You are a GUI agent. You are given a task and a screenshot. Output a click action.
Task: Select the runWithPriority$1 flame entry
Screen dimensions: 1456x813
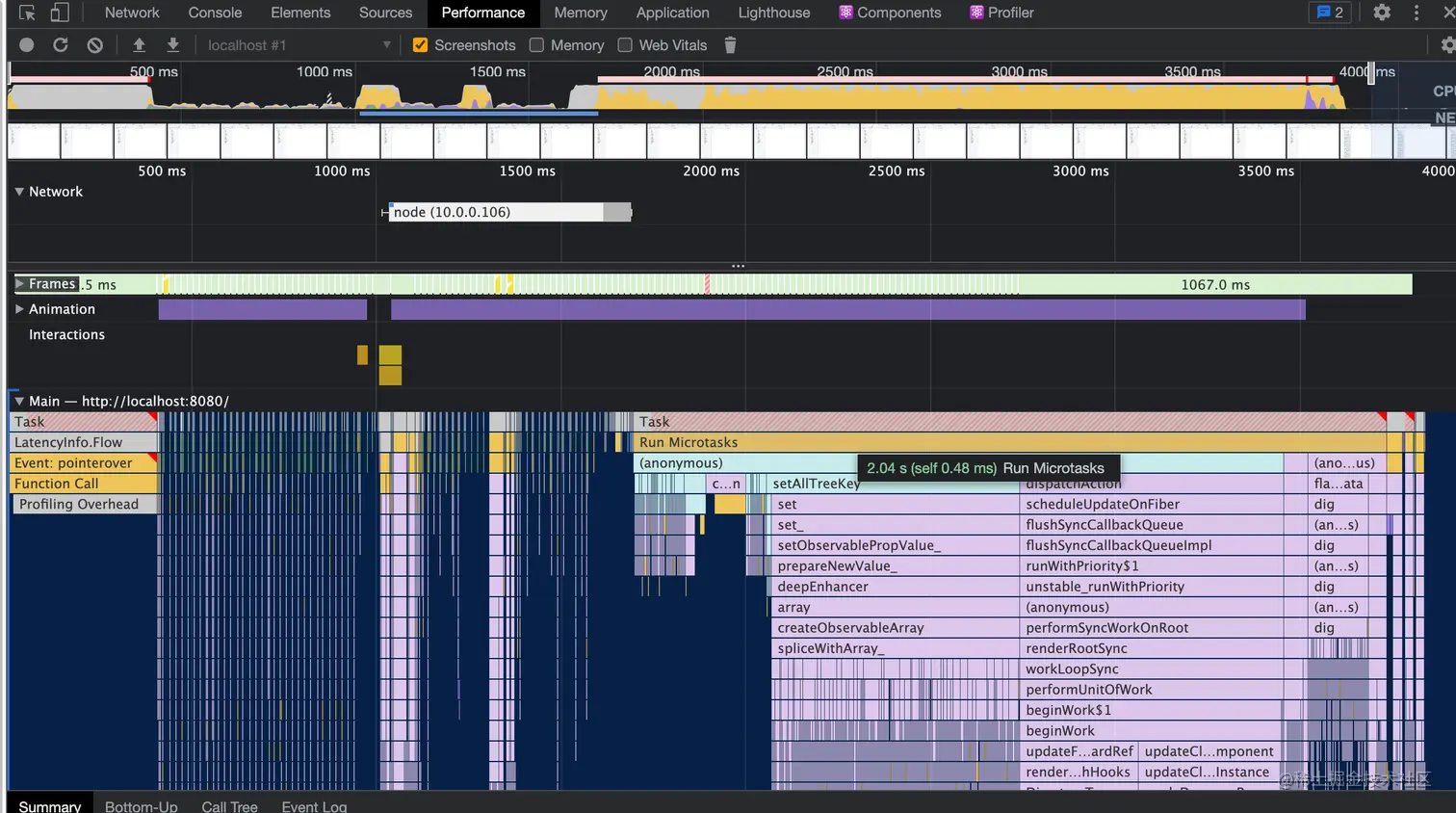(1151, 566)
